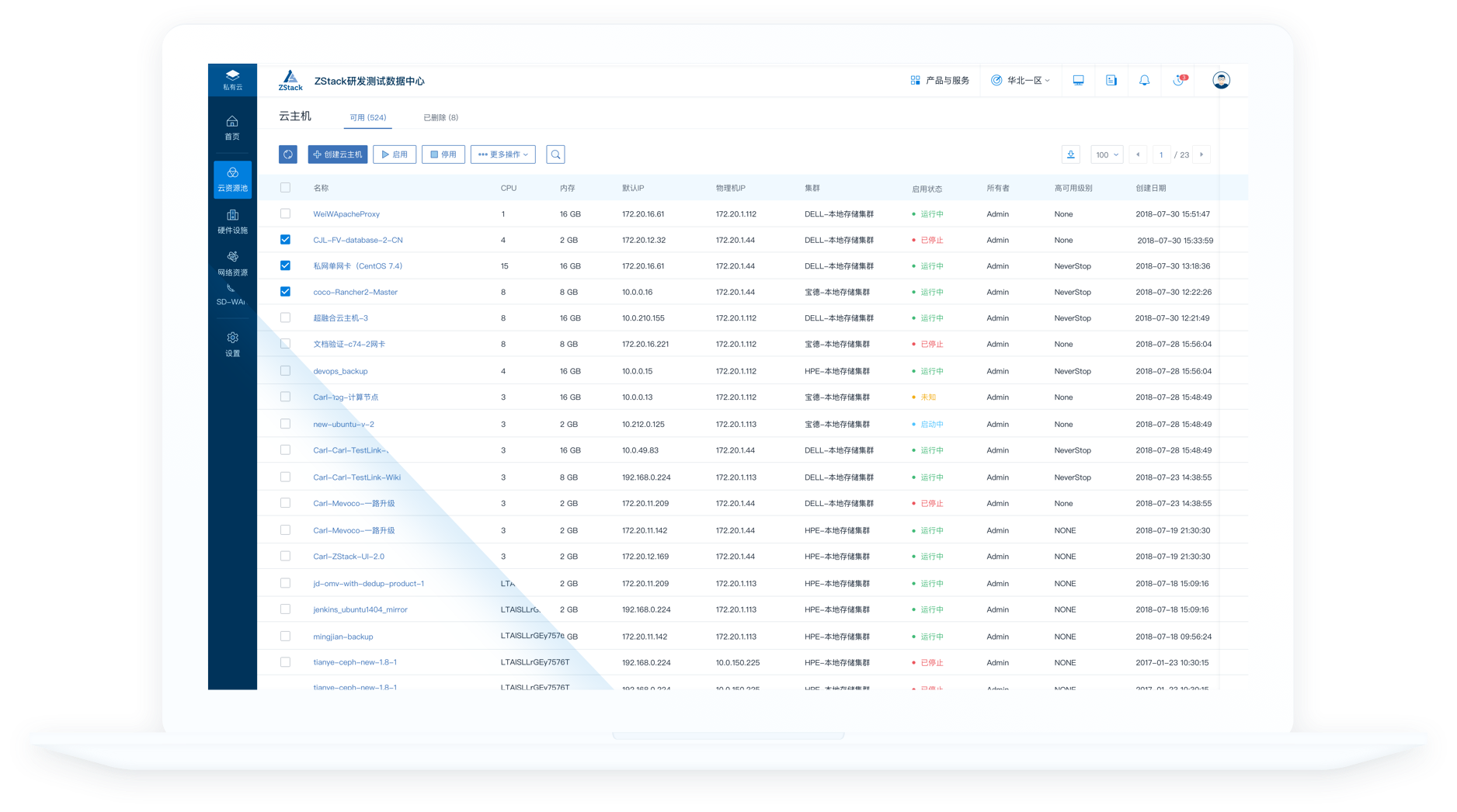Open the coco-Rancher2-Master VM link
The image size is (1457, 812).
point(355,292)
